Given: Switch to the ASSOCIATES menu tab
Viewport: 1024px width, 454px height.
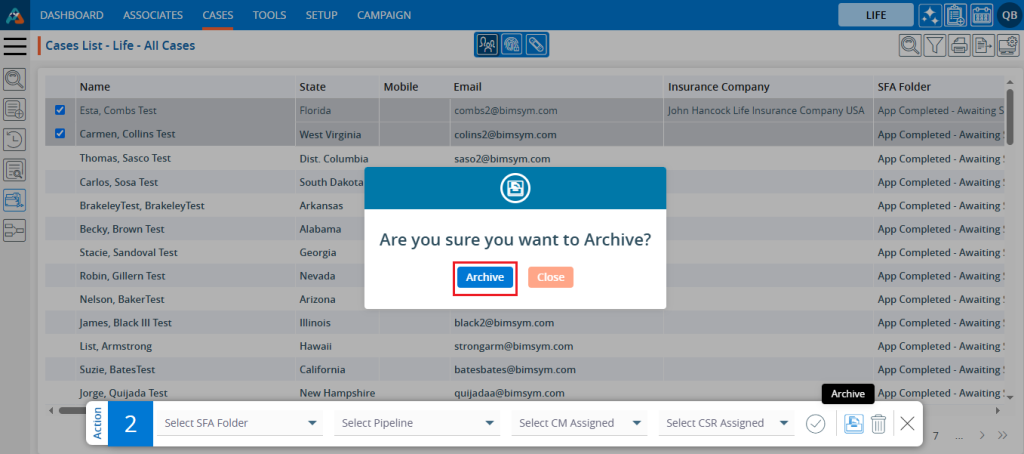Looking at the screenshot, I should (153, 15).
